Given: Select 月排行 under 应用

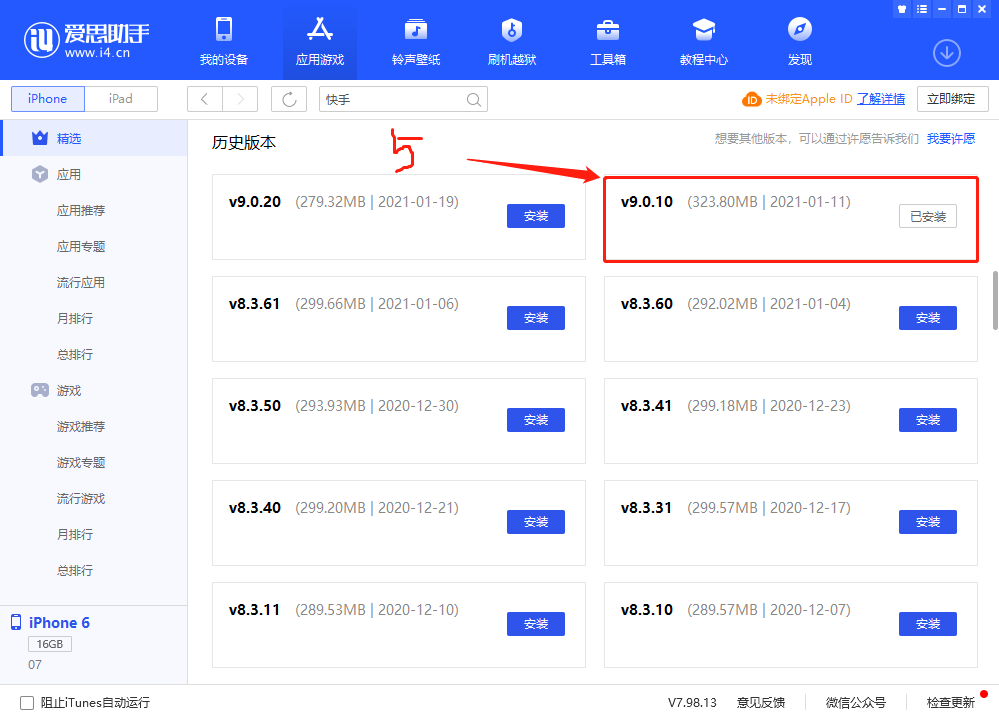Looking at the screenshot, I should [x=75, y=318].
